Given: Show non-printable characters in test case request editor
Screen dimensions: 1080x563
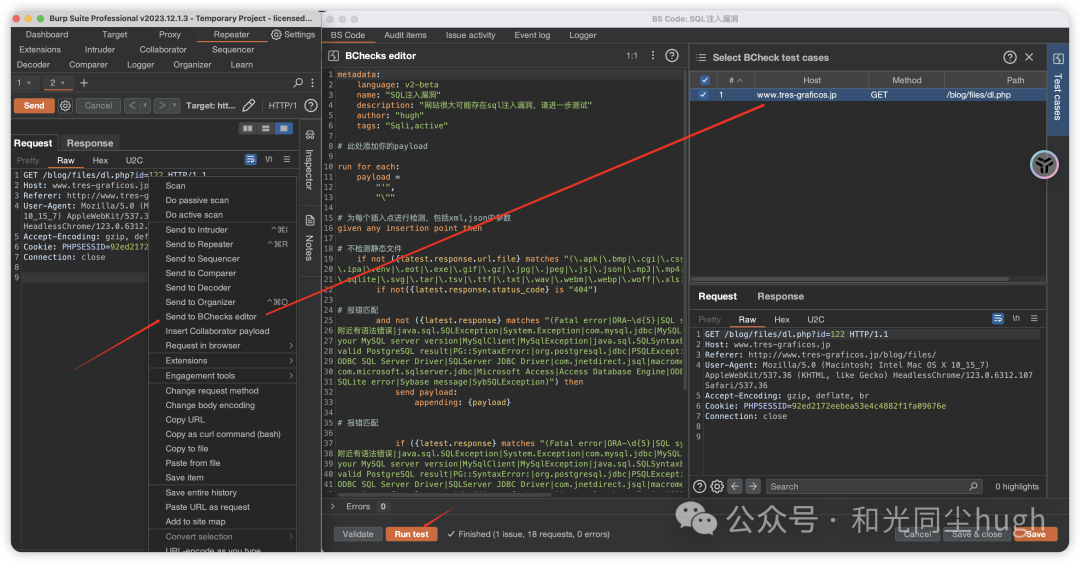Looking at the screenshot, I should [x=1016, y=318].
